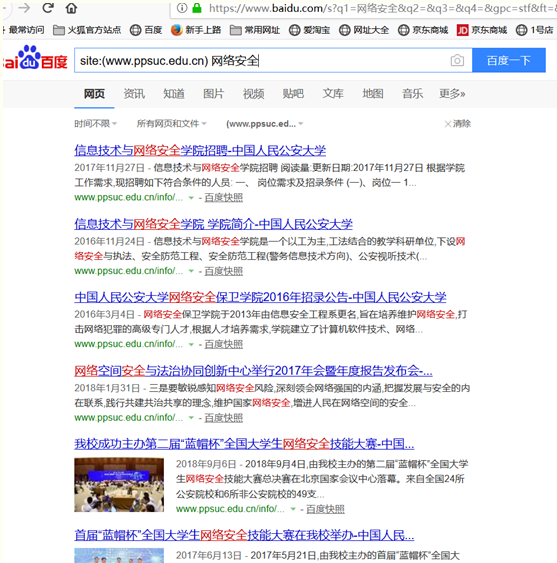Click the browser forward arrow
Image resolution: width=557 pixels, height=563 pixels.
[24, 8]
